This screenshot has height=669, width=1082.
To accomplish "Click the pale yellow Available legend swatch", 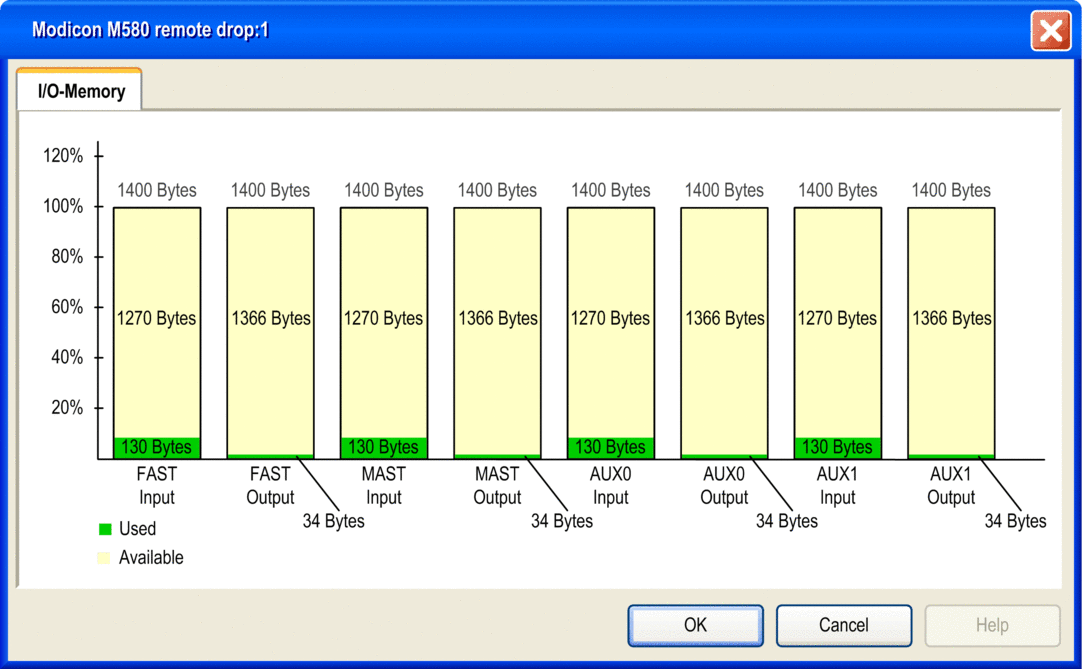I will (x=104, y=558).
